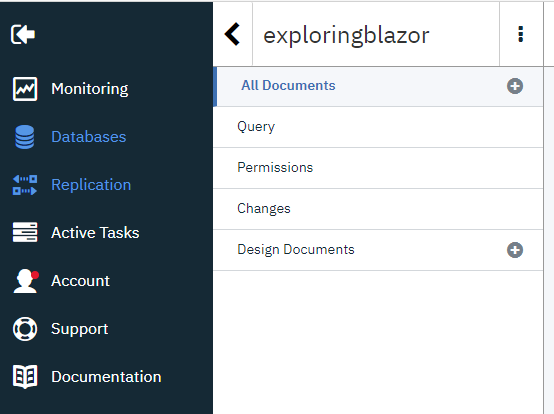Open the Changes feed
This screenshot has height=414, width=554.
[378, 209]
